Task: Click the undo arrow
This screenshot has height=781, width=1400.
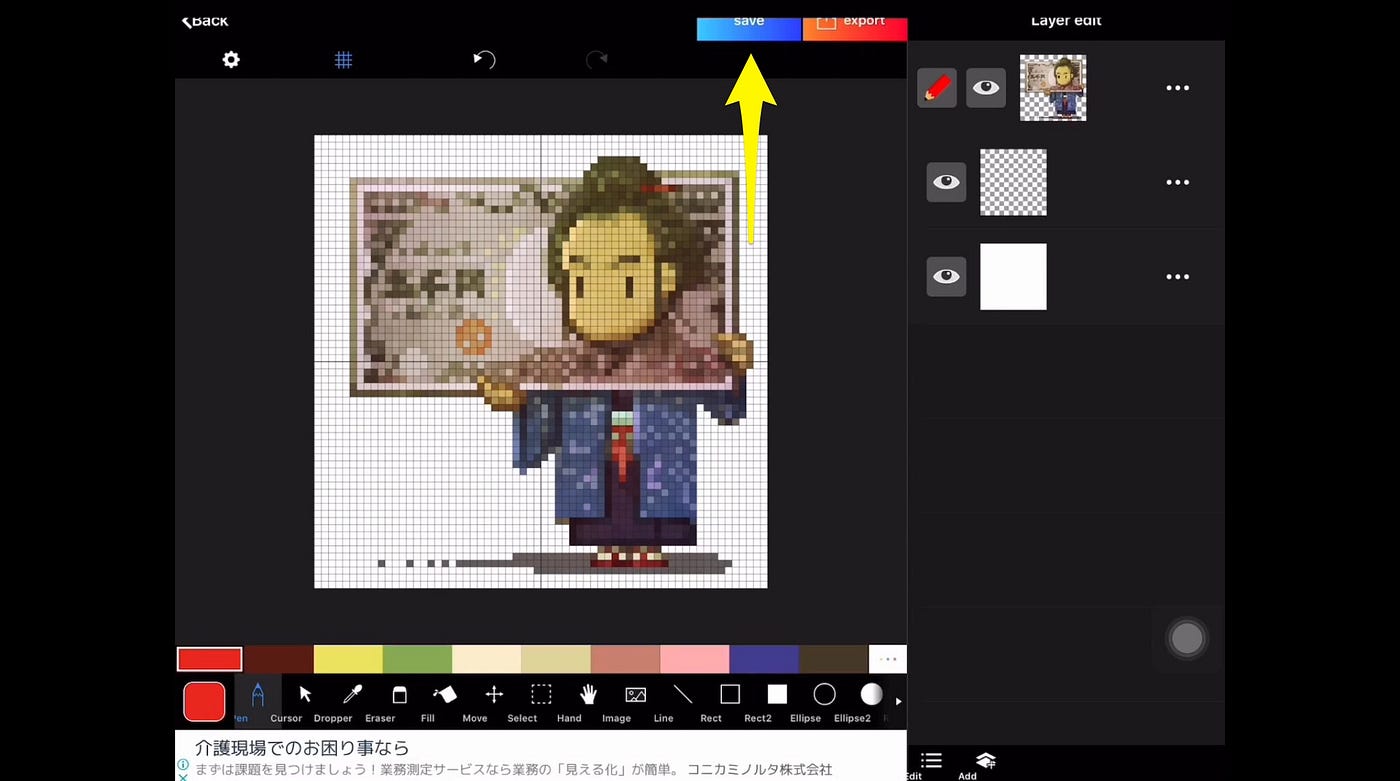Action: coord(484,60)
